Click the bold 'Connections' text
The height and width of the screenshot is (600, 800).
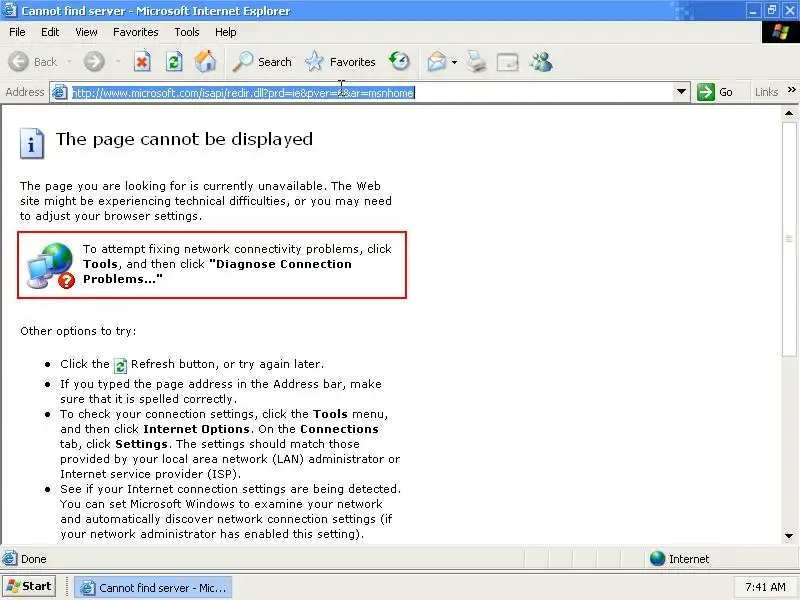[339, 429]
